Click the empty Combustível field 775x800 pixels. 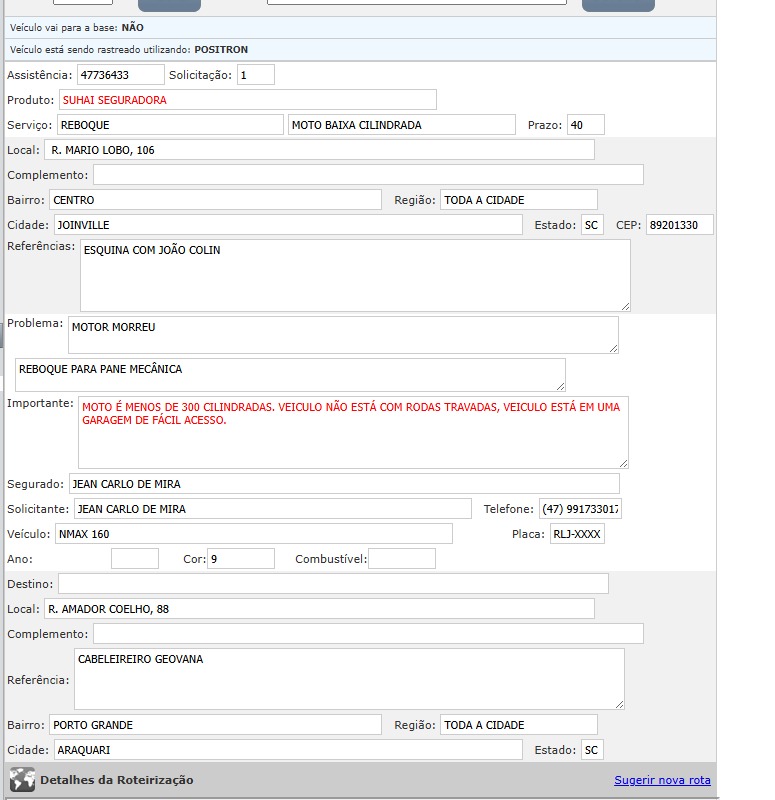[x=402, y=559]
